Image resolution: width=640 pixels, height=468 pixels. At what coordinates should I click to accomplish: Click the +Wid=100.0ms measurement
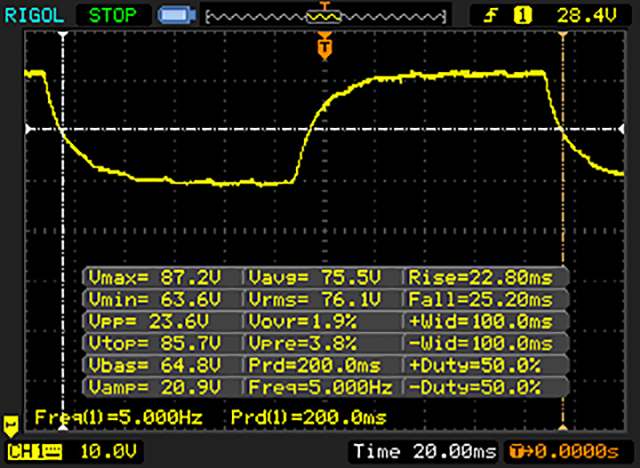pyautogui.click(x=480, y=322)
